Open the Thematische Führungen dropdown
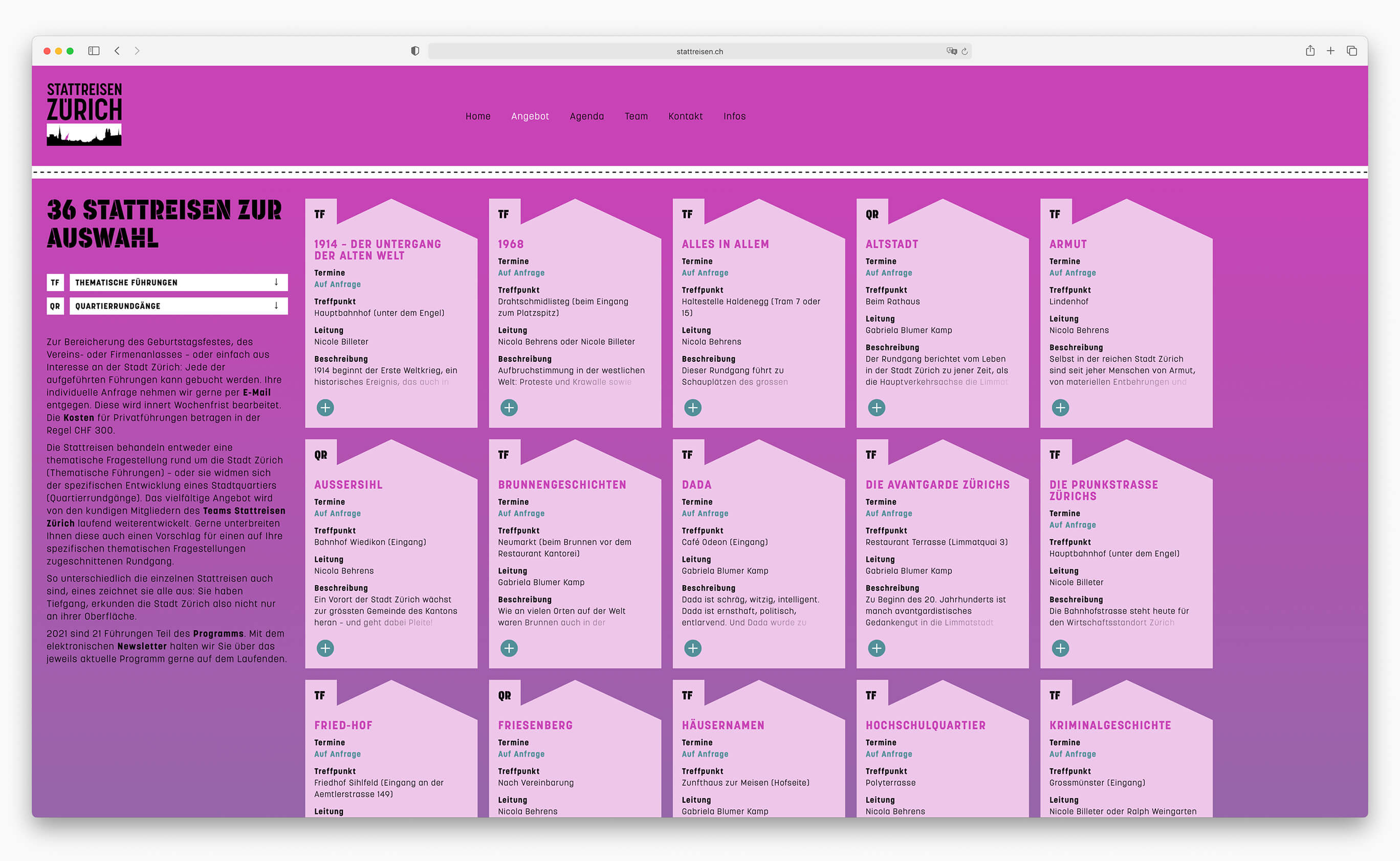 [x=179, y=282]
